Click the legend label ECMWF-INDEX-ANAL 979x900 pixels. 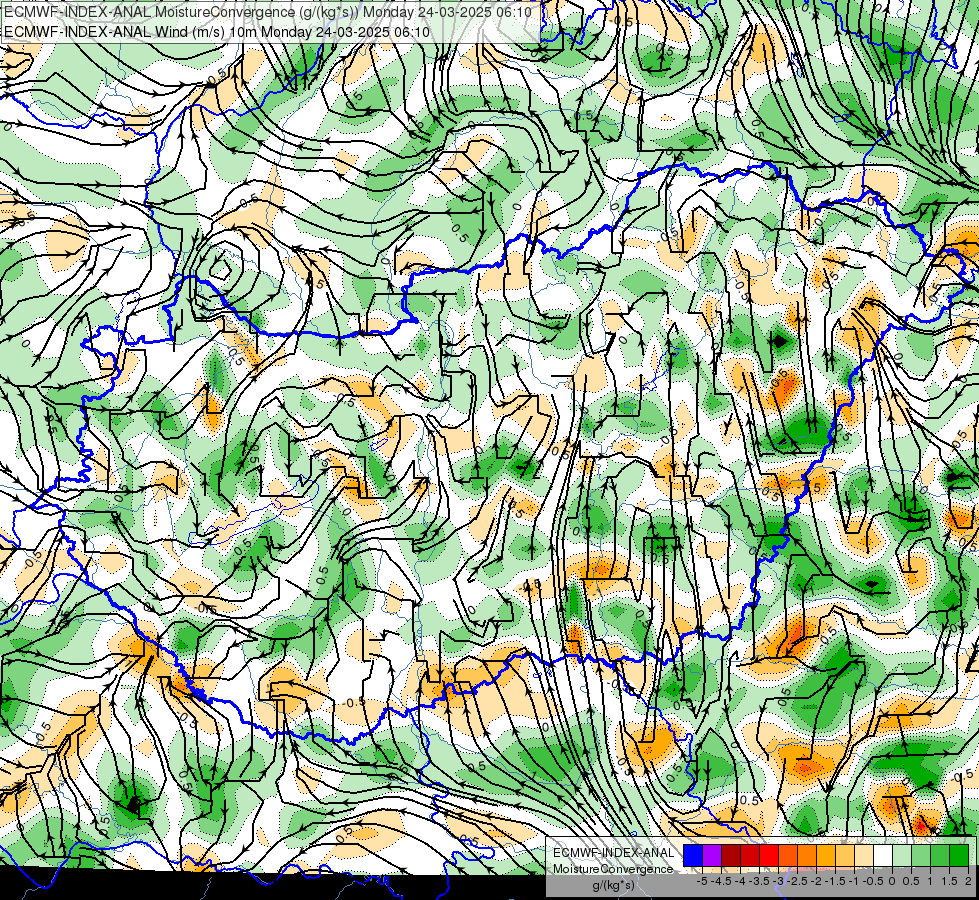pos(613,853)
